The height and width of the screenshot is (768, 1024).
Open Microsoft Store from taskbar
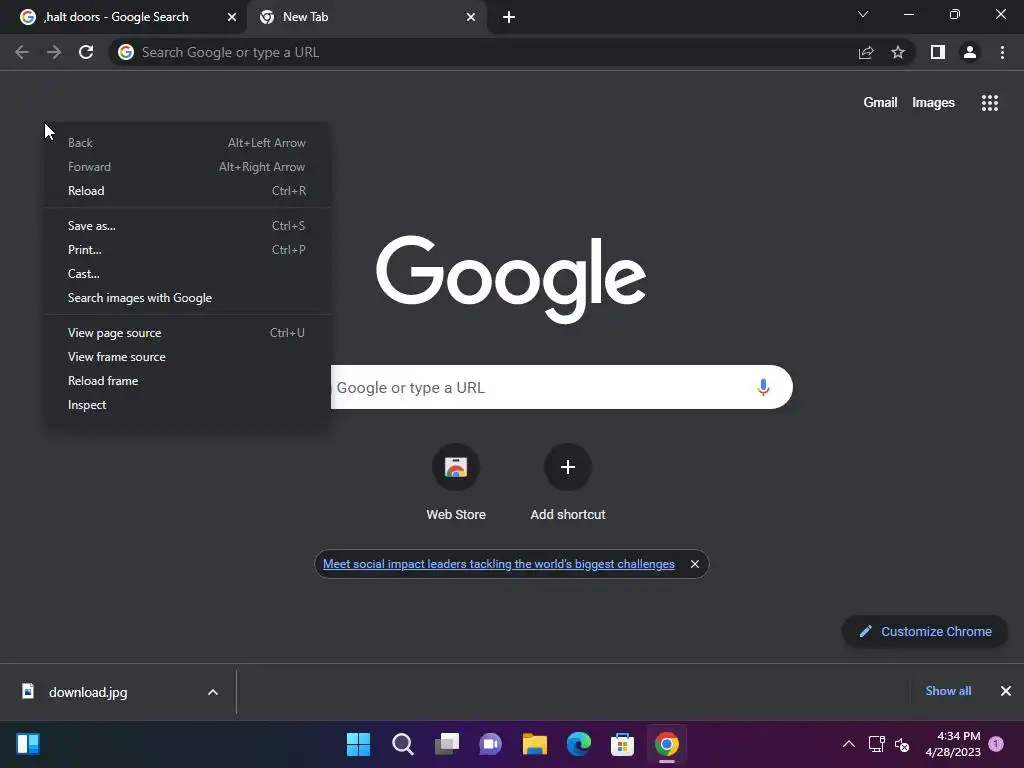622,744
